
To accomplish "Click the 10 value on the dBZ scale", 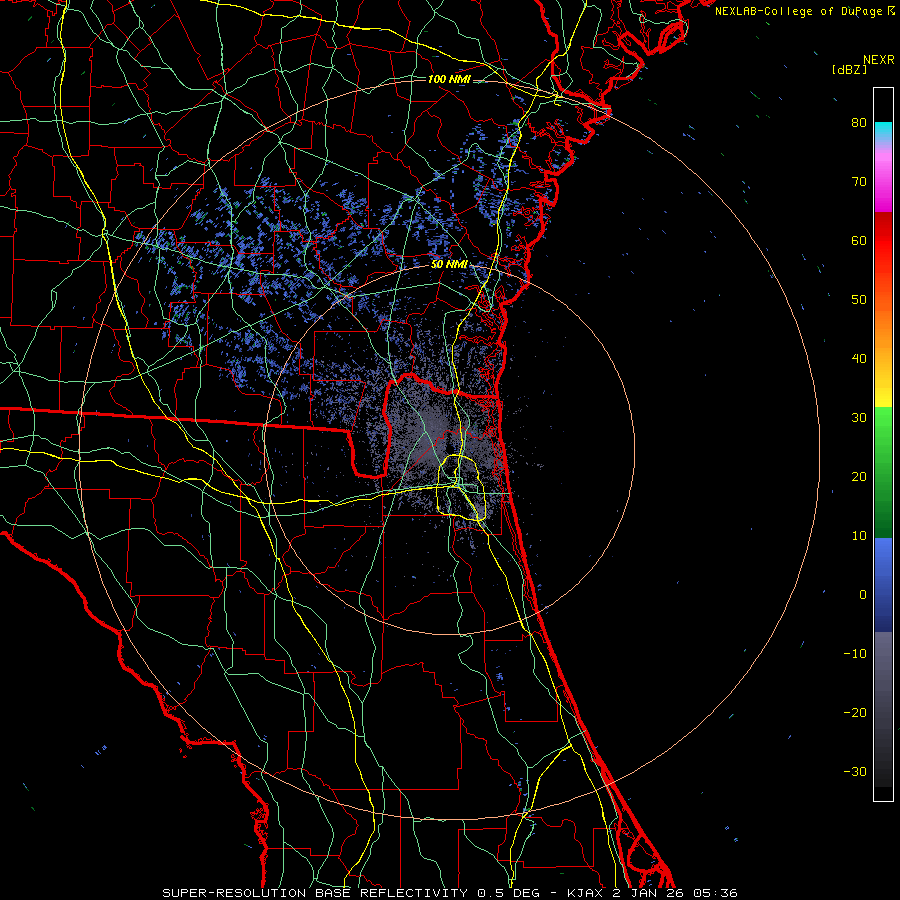I will click(x=859, y=536).
